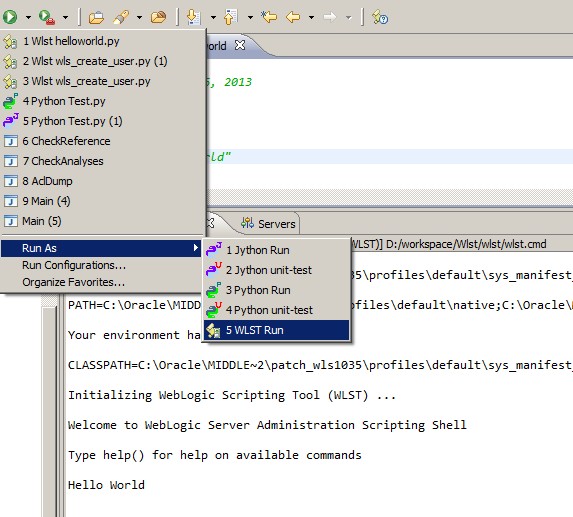
Task: Open the Run As submenu
Action: pyautogui.click(x=102, y=248)
